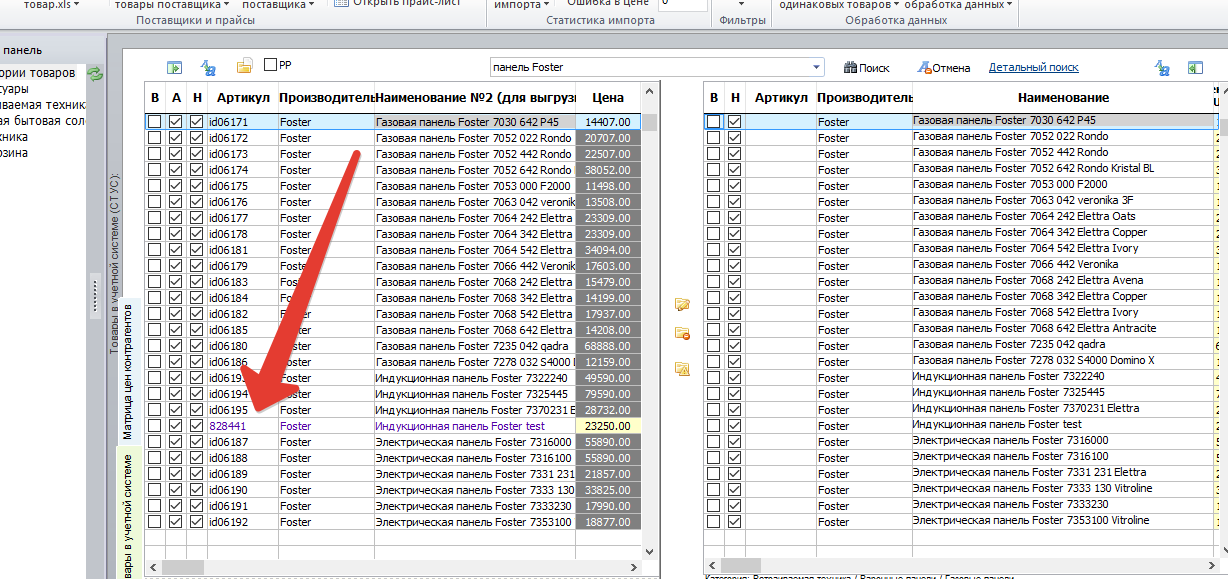1228x579 pixels.
Task: Sort right table by Наименование column header
Action: 1063,97
